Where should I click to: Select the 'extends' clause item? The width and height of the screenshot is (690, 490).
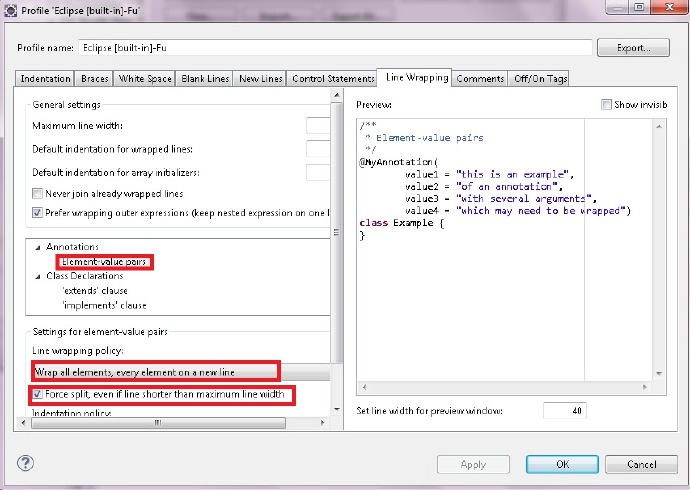point(95,291)
